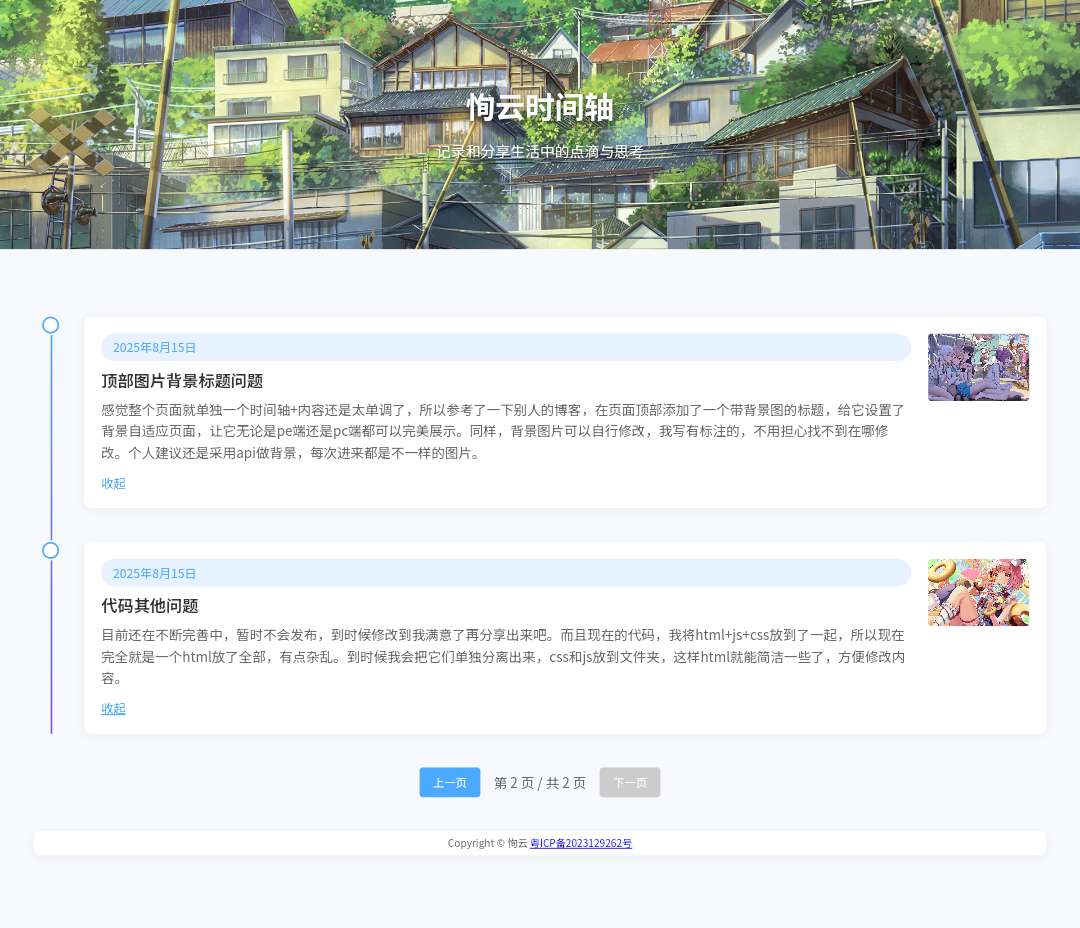1080x928 pixels.
Task: Select the 2025年8月15日 date badge on first post
Action: pyautogui.click(x=154, y=347)
